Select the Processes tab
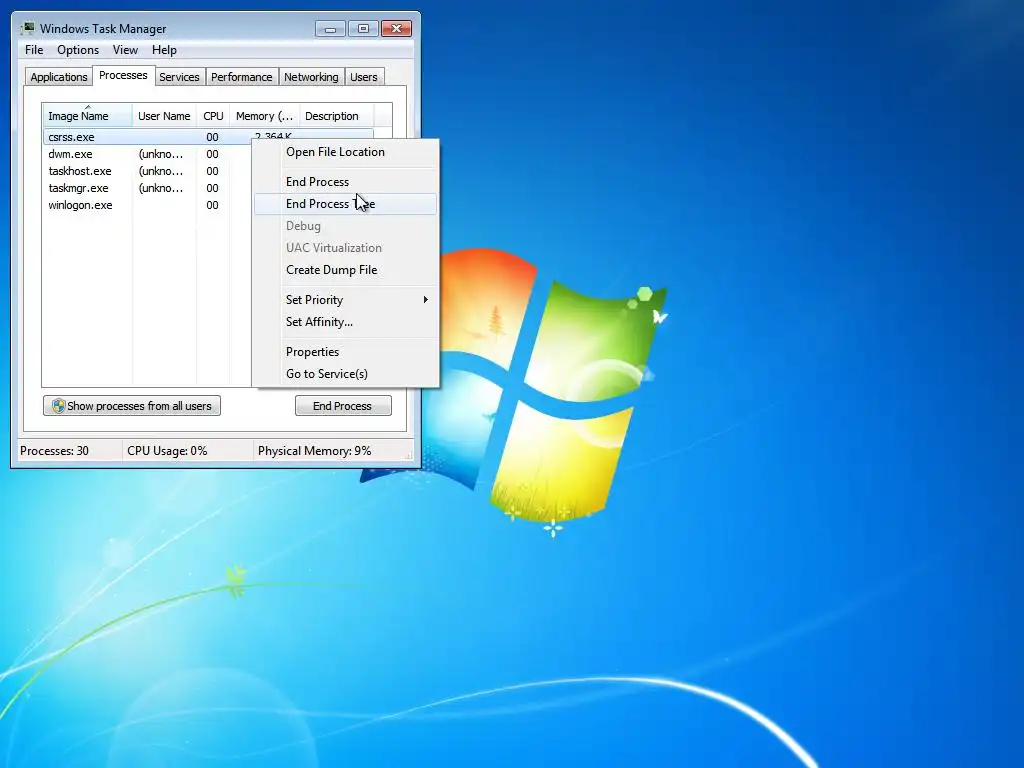 pos(123,75)
